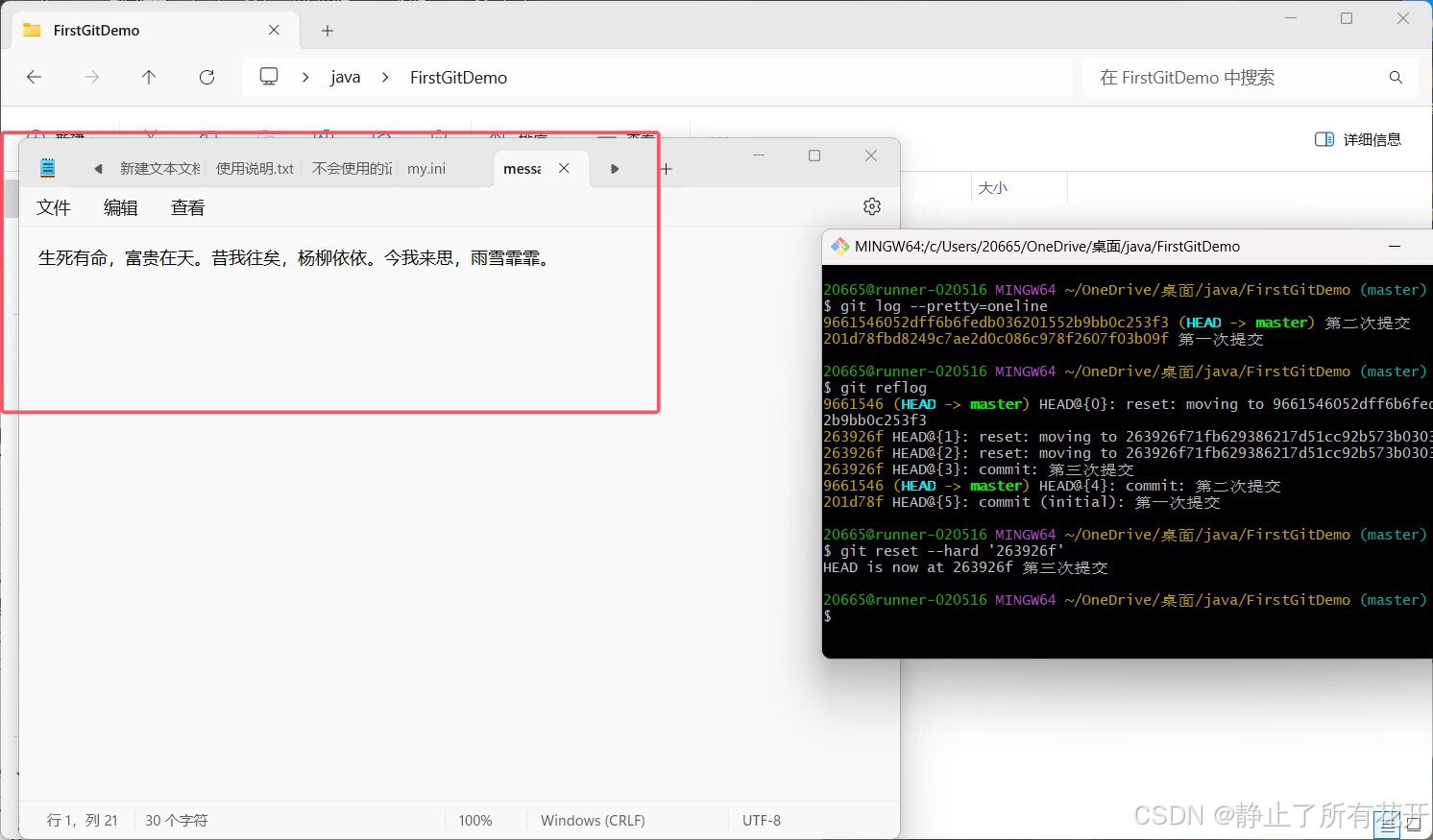Click the 100% zoom level in status bar
This screenshot has width=1433, height=840.
coord(475,820)
